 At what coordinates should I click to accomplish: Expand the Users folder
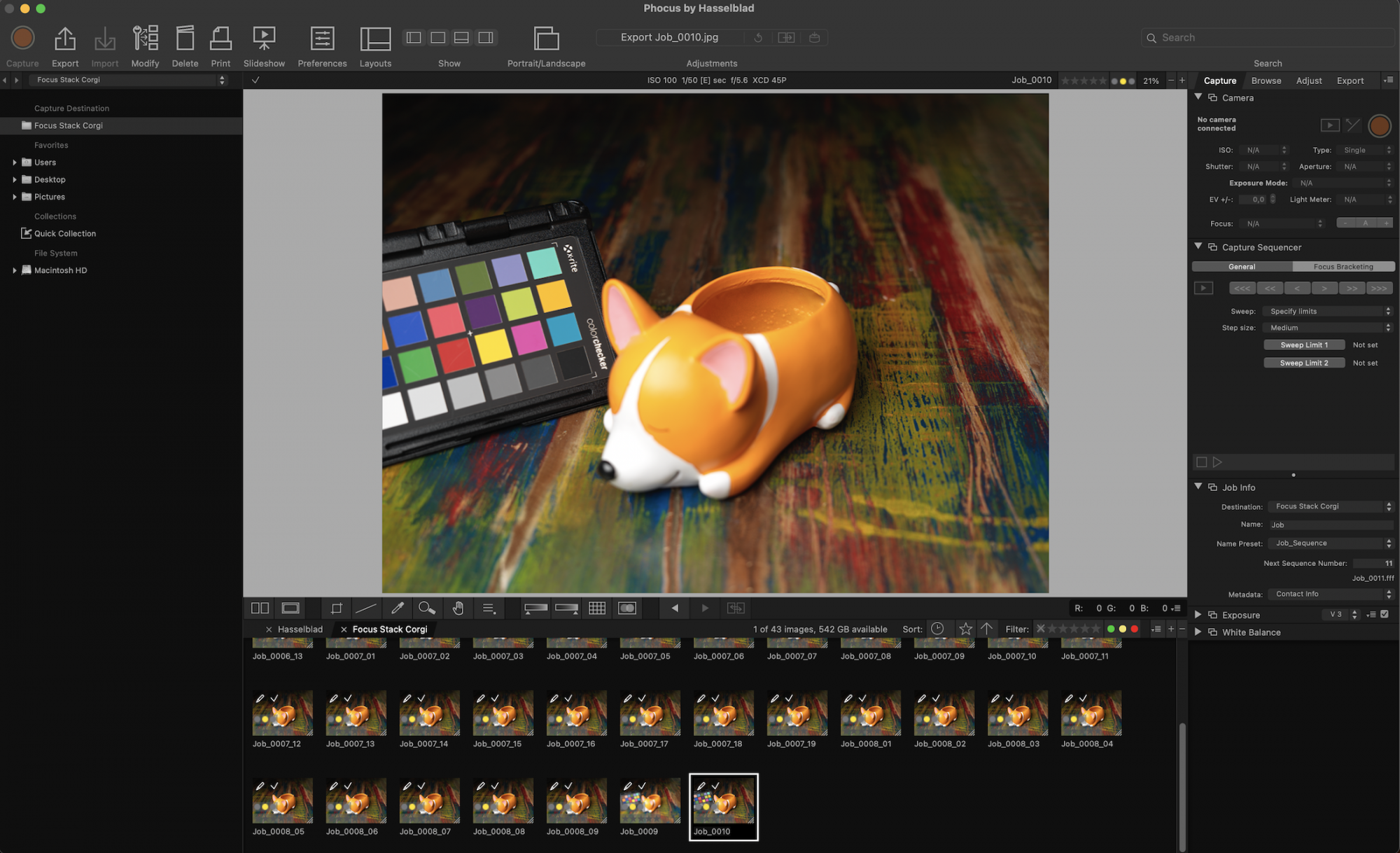(15, 162)
